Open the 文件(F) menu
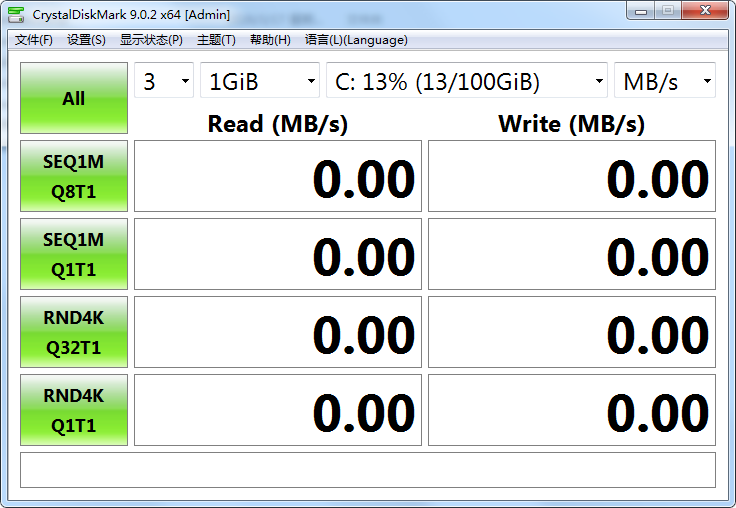Image resolution: width=736 pixels, height=508 pixels. coord(34,40)
